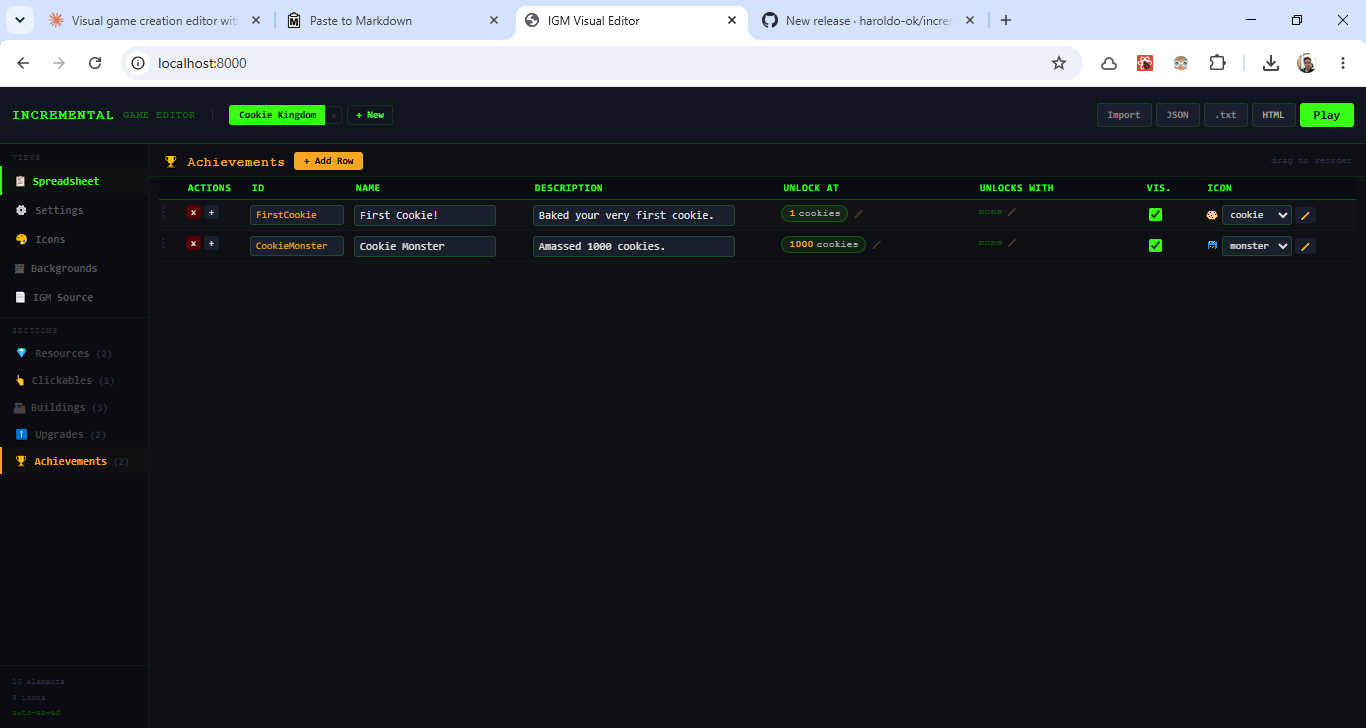Go to the Buildings section

(x=74, y=407)
